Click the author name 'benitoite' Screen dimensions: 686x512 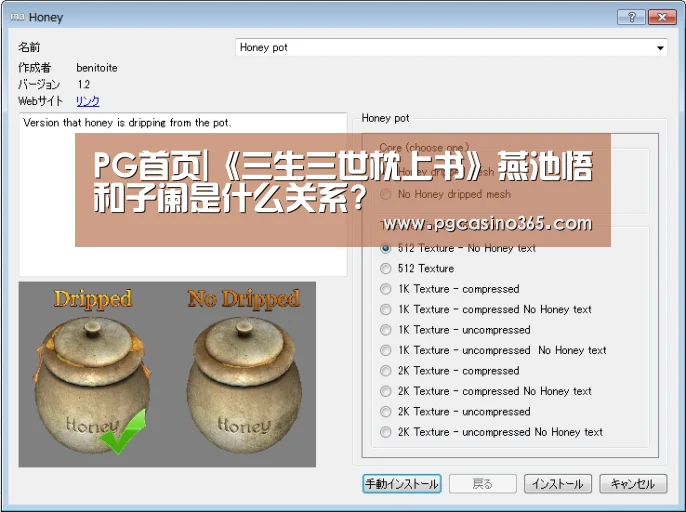point(97,68)
